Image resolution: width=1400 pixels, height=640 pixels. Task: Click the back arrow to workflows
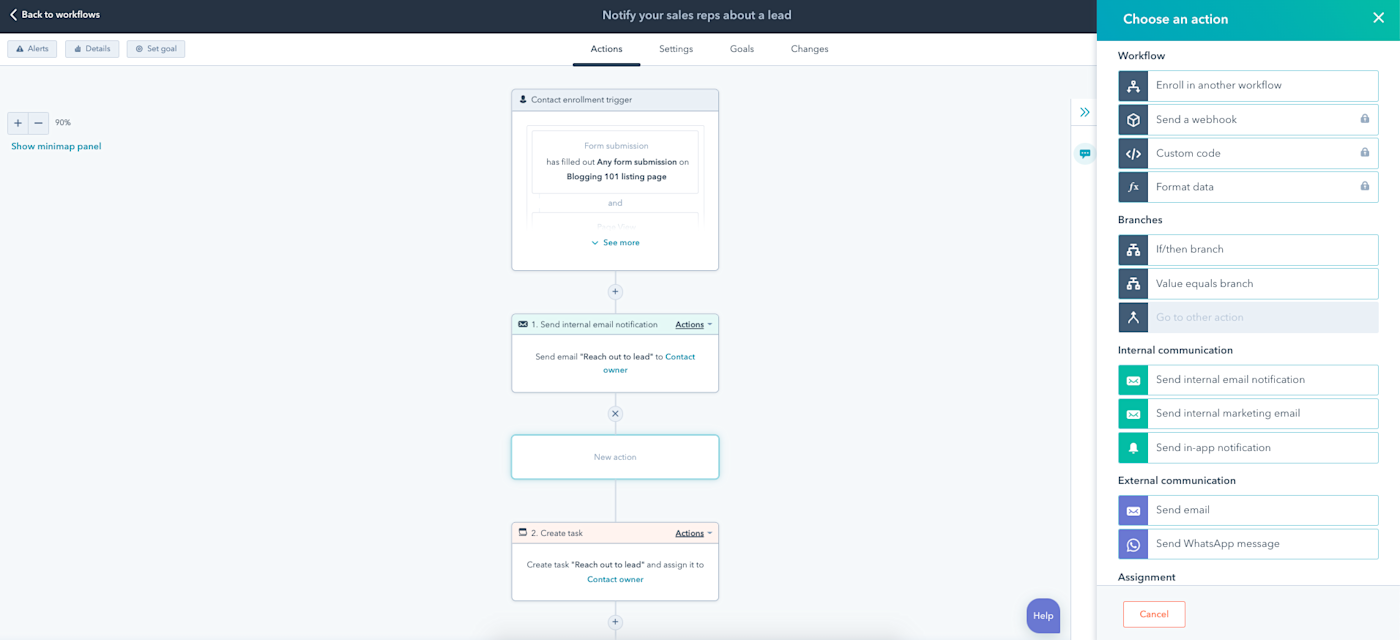(x=13, y=15)
